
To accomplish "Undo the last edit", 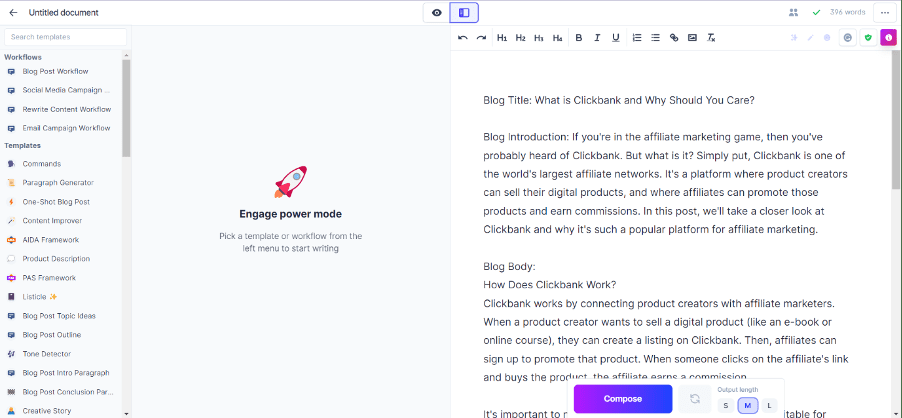I will coord(463,38).
